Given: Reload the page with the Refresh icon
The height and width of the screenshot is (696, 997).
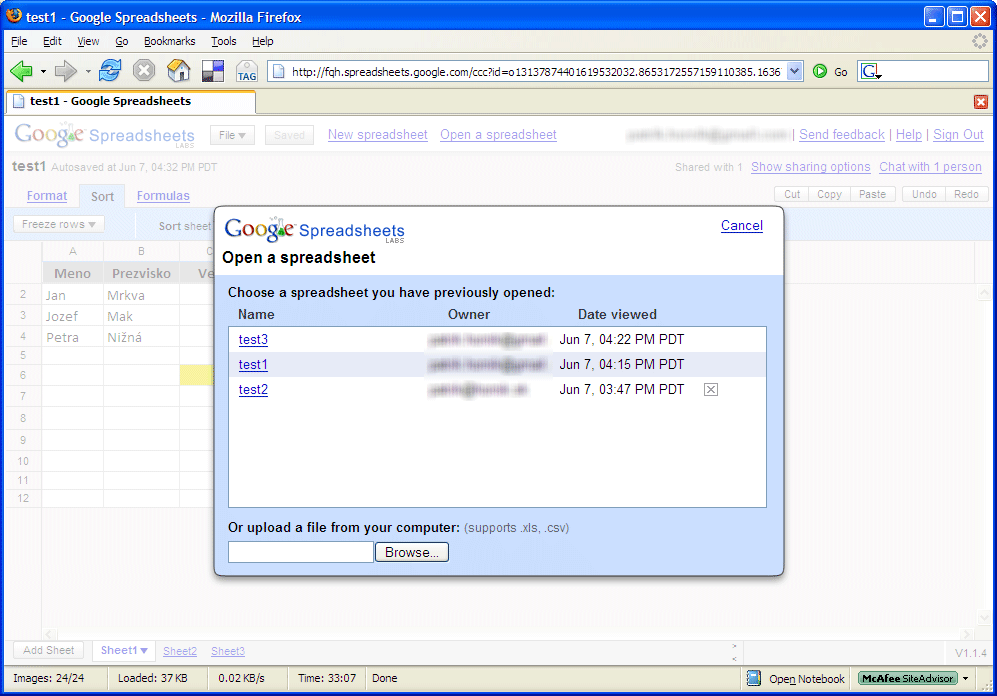Looking at the screenshot, I should point(110,71).
